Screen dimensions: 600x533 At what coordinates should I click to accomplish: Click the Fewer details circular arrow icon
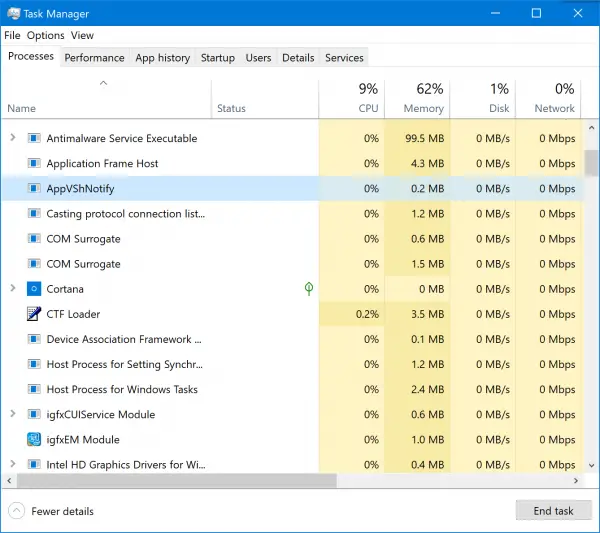[x=16, y=511]
